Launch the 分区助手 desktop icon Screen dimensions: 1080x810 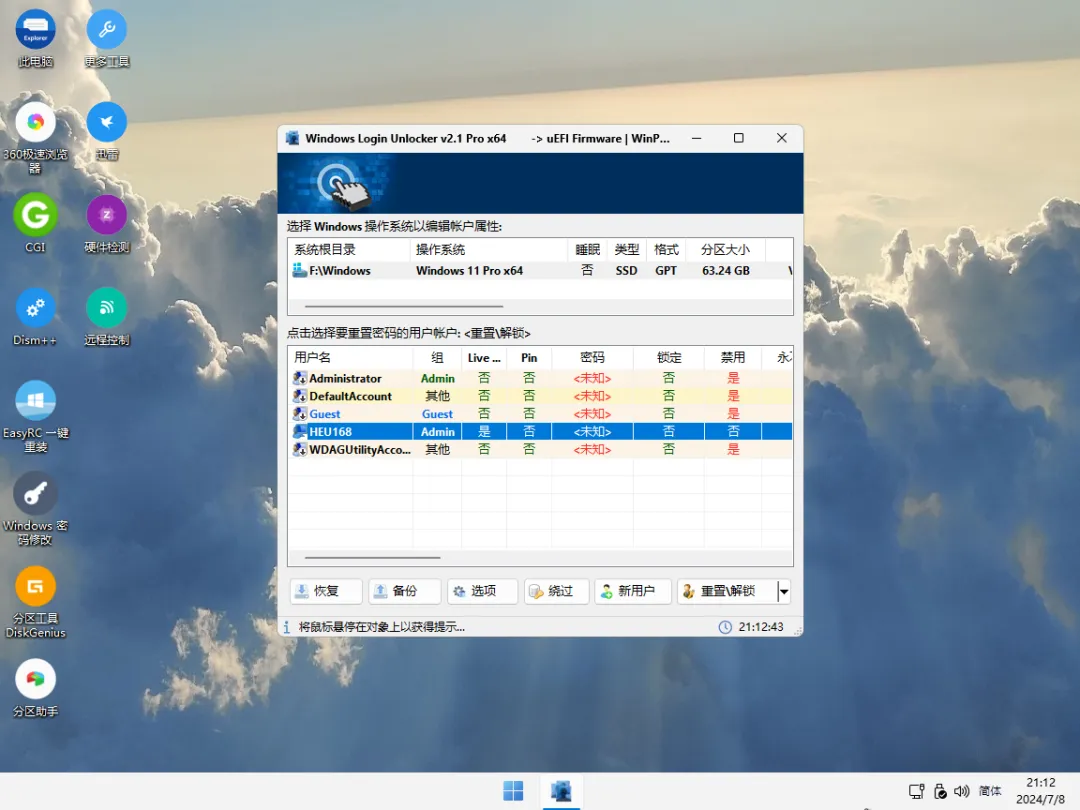[35, 688]
